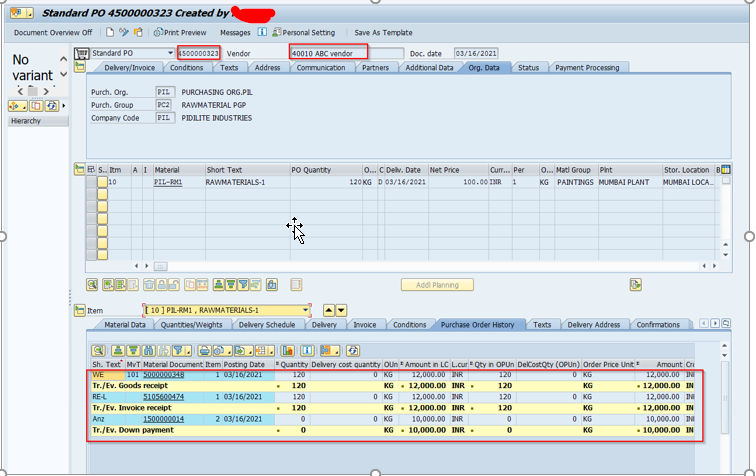756x476 pixels.
Task: Click Save As Template
Action: click(383, 32)
